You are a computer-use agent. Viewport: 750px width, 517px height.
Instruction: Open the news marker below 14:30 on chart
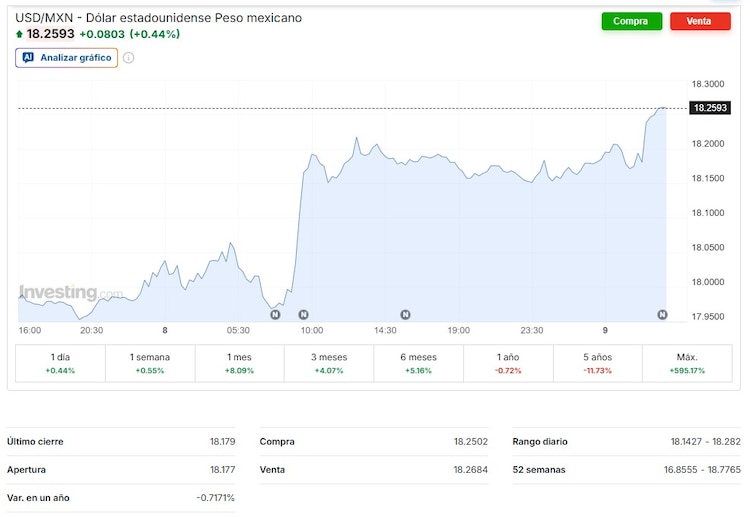click(405, 315)
